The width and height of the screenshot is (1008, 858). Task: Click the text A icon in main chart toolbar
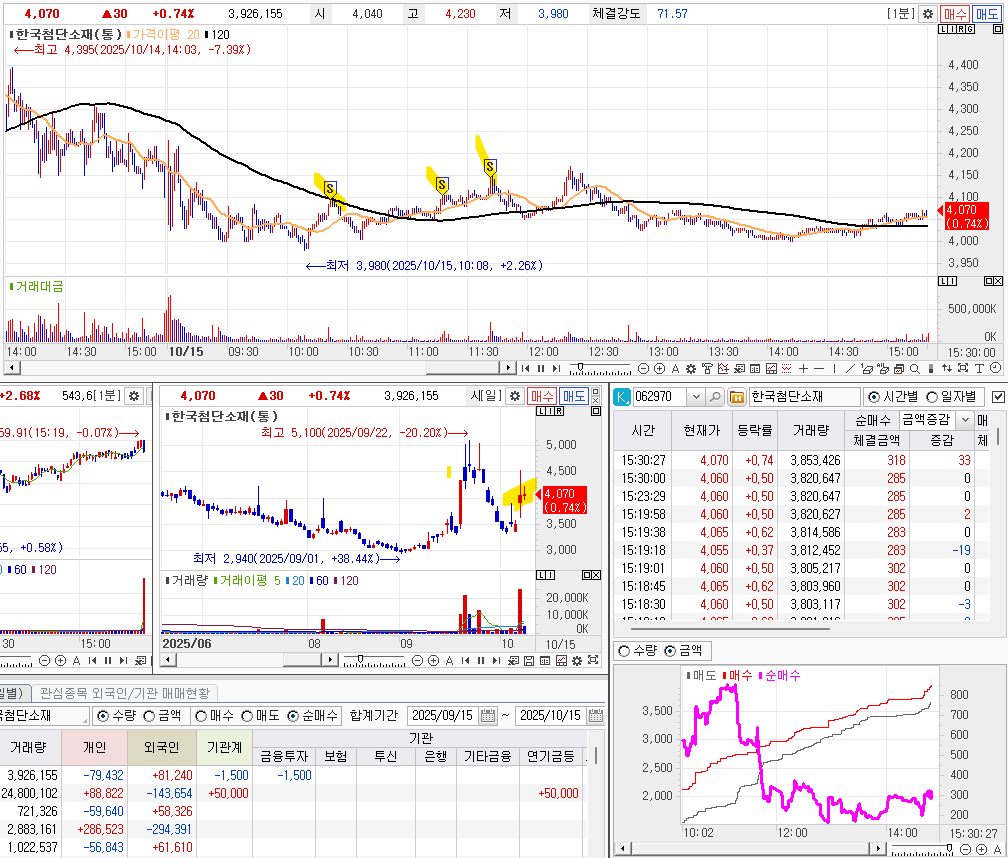[x=676, y=368]
